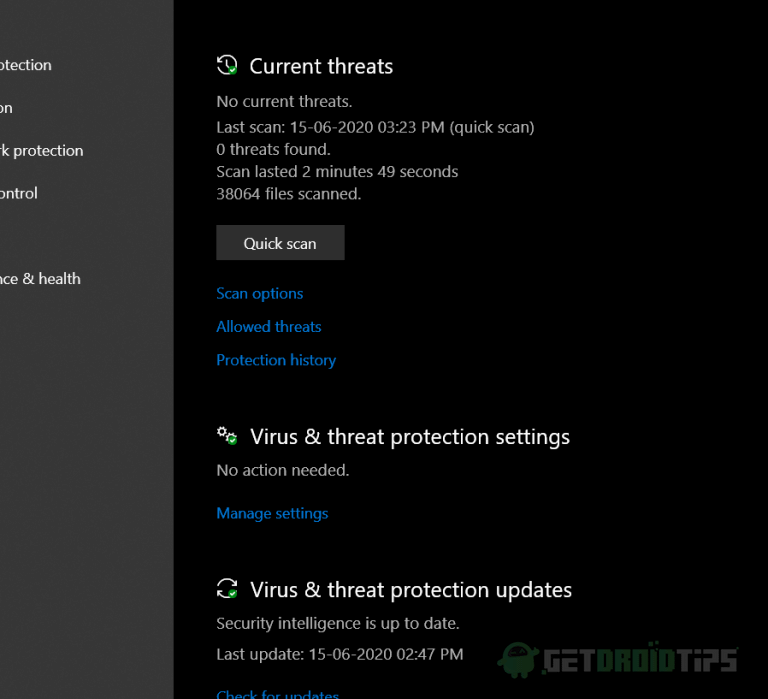This screenshot has height=699, width=768.
Task: Click the Check for updates link
Action: pos(278,694)
